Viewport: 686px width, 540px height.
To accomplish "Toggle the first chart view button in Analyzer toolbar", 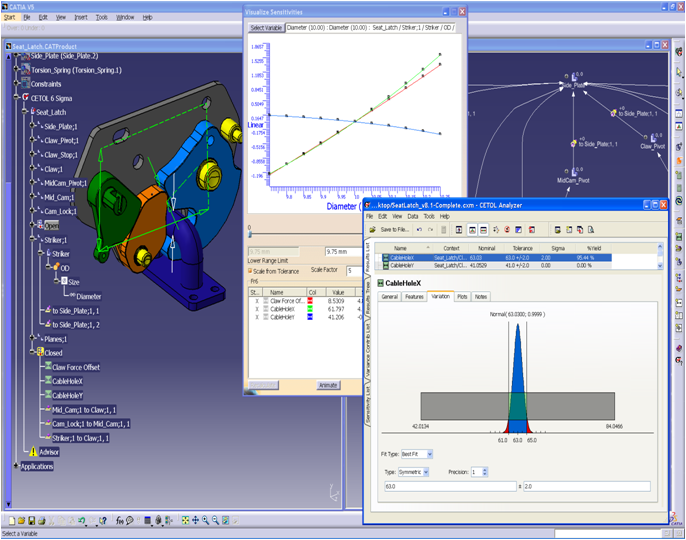I will point(459,230).
